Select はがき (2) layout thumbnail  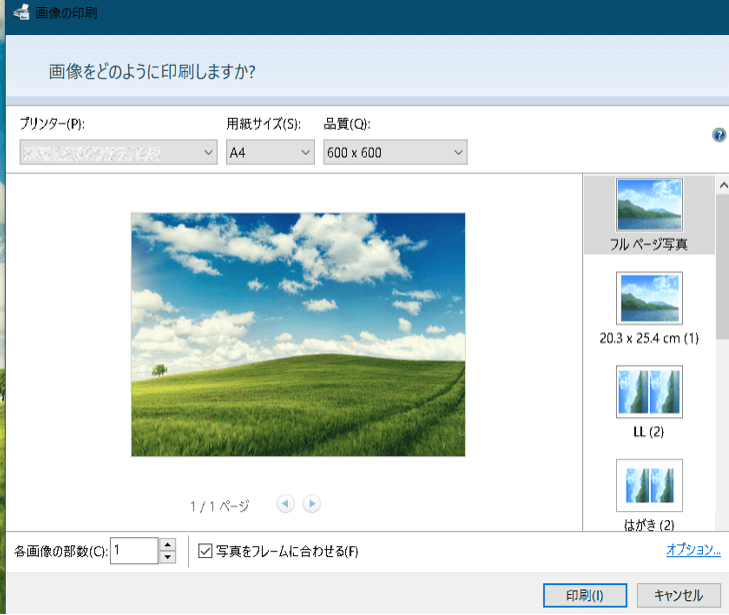pos(649,485)
